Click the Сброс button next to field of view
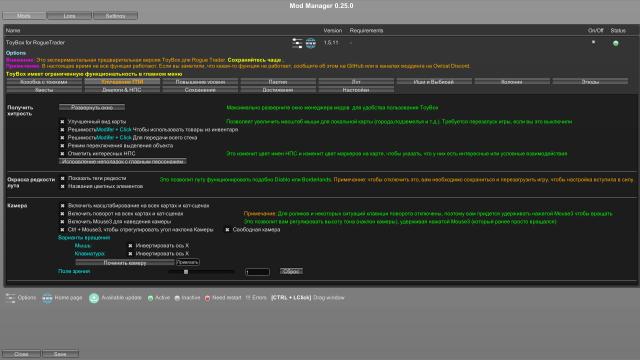The width and height of the screenshot is (640, 360). click(291, 271)
